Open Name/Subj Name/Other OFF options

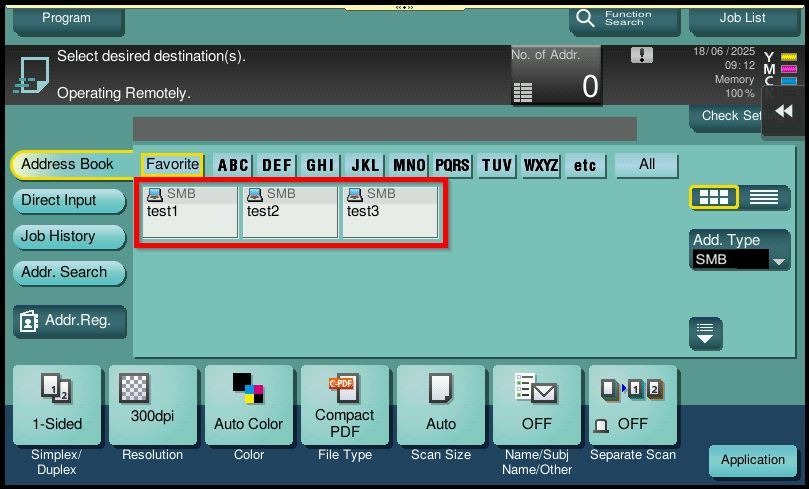(537, 405)
